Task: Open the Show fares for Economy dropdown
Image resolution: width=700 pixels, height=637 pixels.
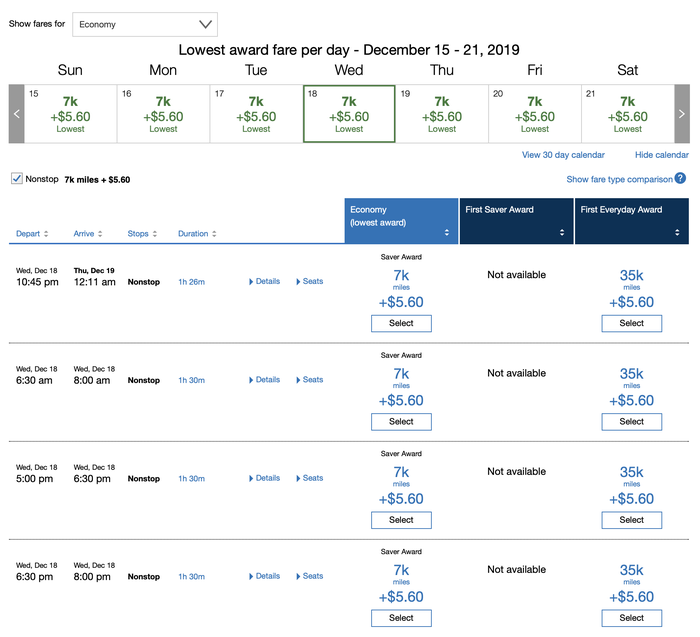Action: click(x=145, y=24)
